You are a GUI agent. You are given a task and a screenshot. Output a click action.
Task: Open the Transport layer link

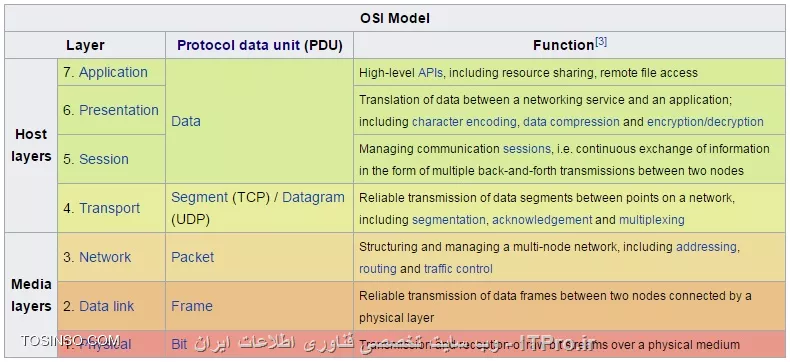coord(109,208)
